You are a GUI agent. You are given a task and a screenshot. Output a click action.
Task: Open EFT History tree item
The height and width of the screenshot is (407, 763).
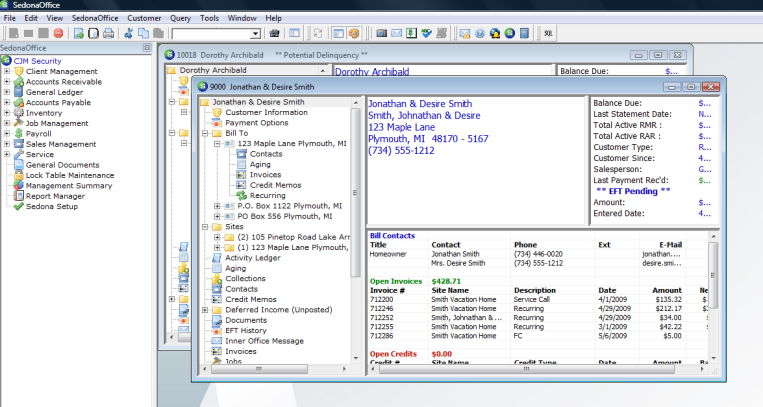point(246,330)
